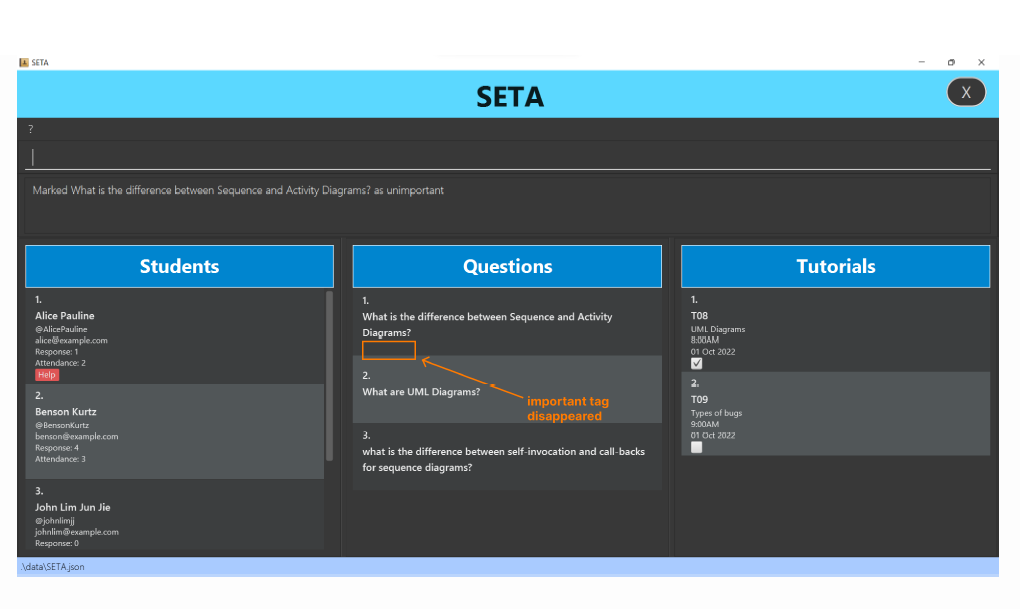Click the T08 date "01 Oct 2022"
This screenshot has width=1027, height=609.
(x=713, y=352)
